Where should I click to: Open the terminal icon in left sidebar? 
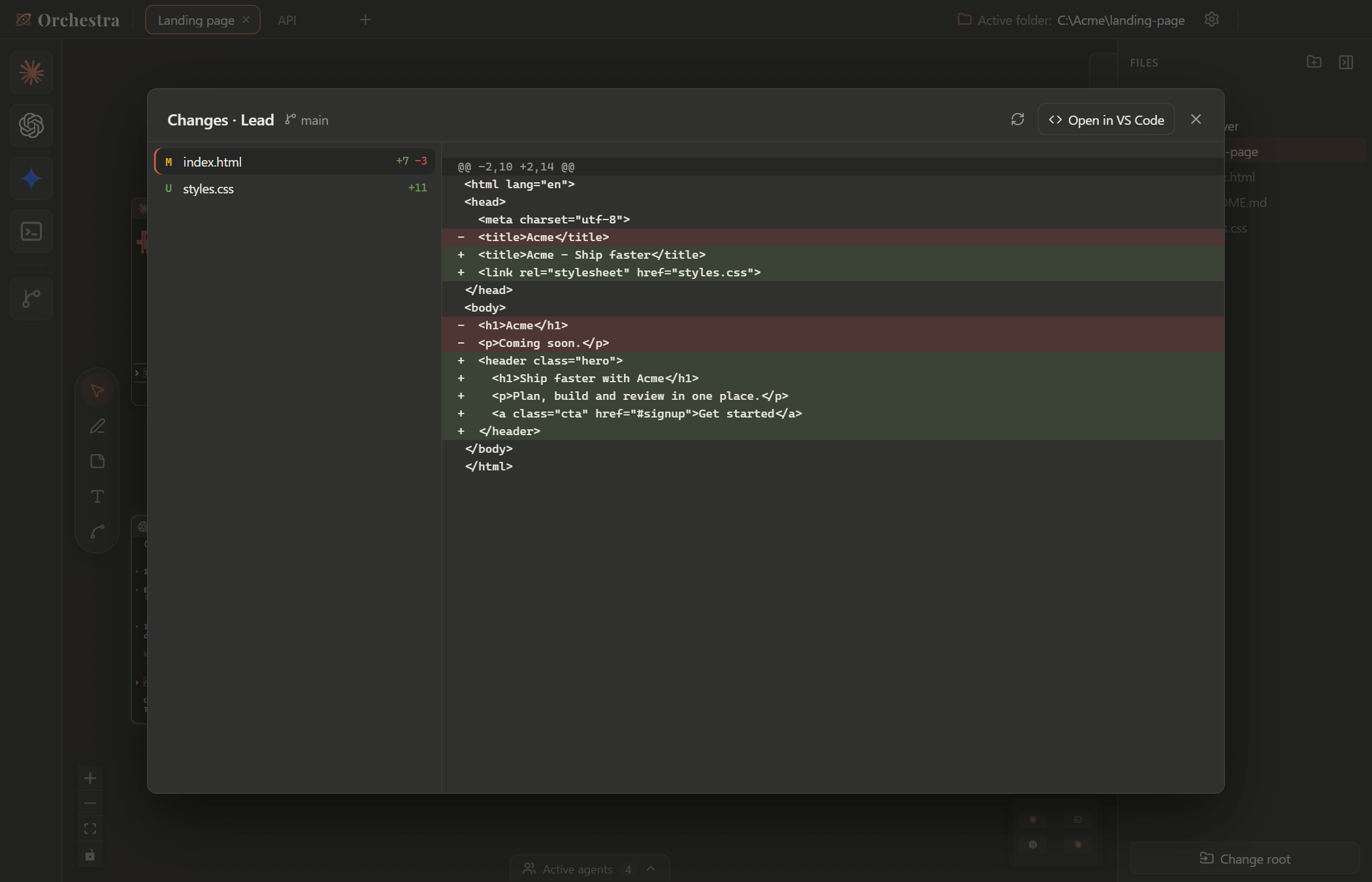[31, 231]
